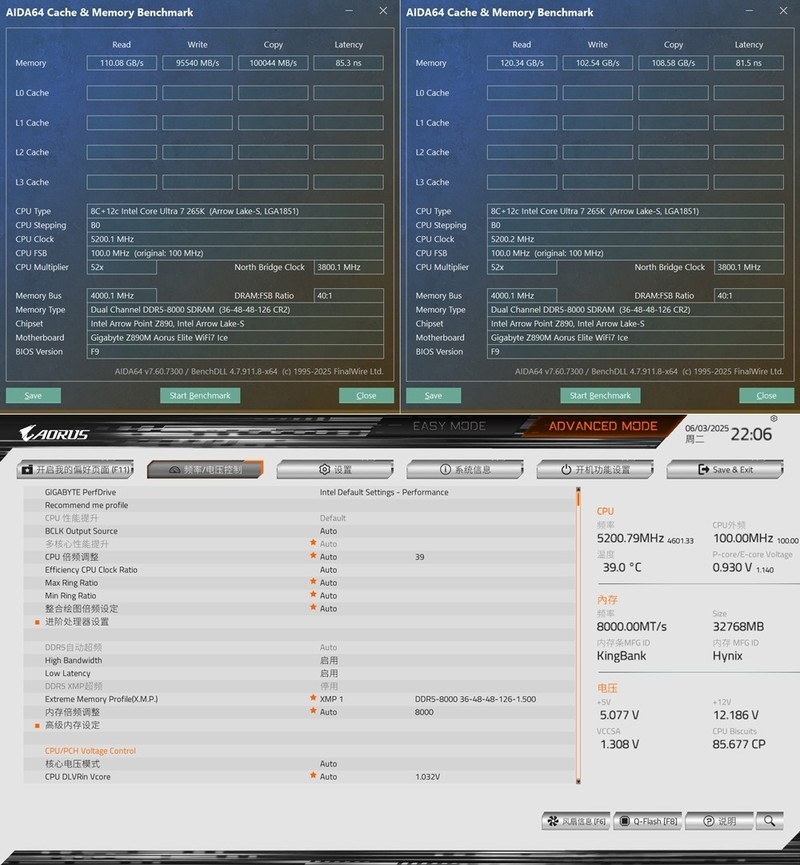
Task: Click Save in left AIDA64 window
Action: 33,395
